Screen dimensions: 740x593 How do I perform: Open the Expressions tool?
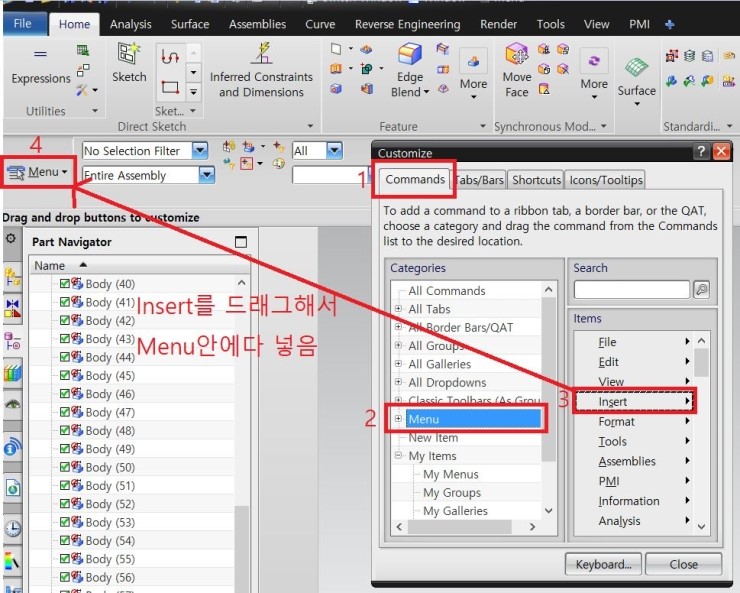click(x=41, y=66)
